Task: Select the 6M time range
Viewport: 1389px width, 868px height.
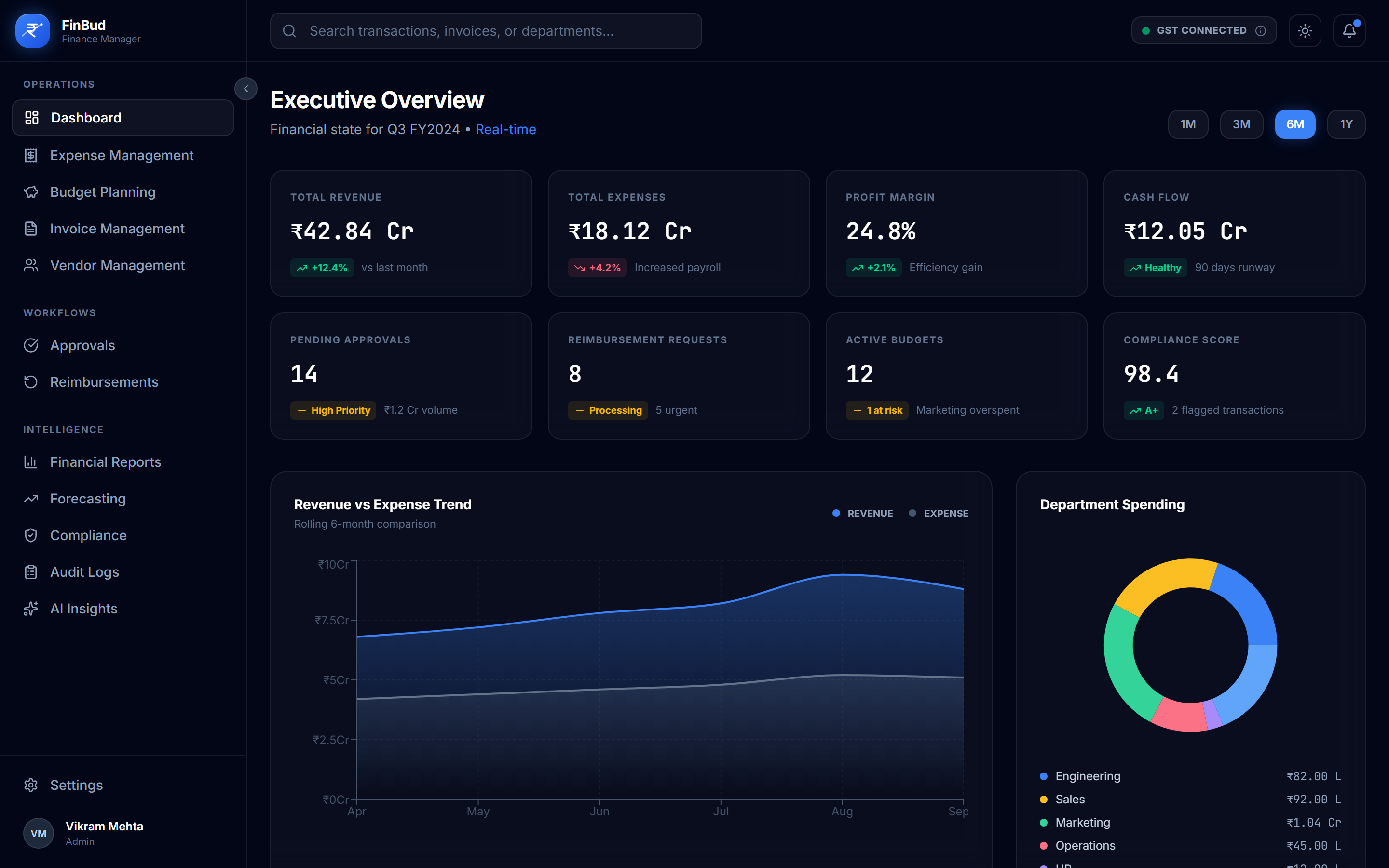Action: pos(1295,124)
